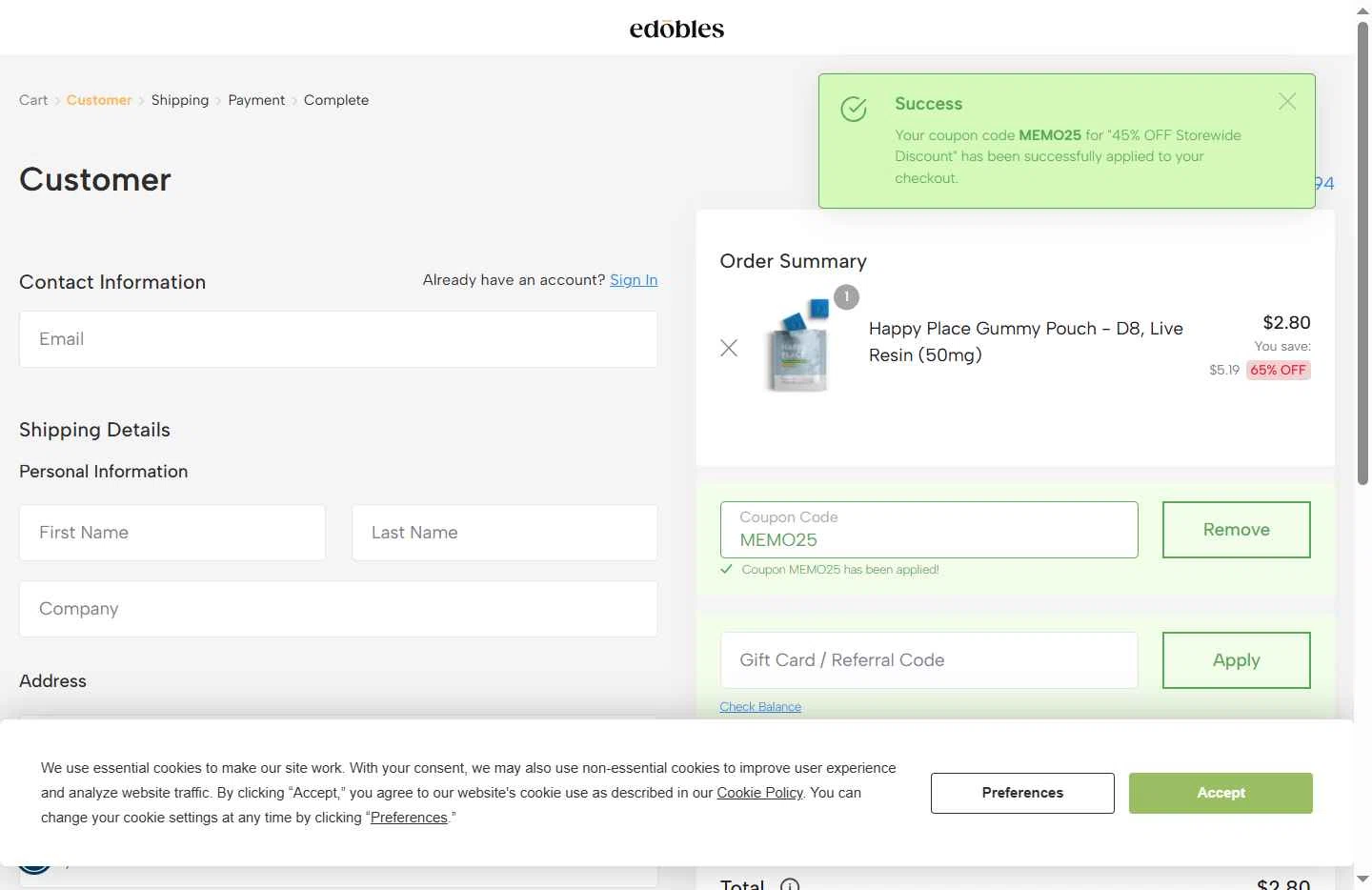Open cookie Preferences button
The height and width of the screenshot is (890, 1372).
[x=1022, y=793]
